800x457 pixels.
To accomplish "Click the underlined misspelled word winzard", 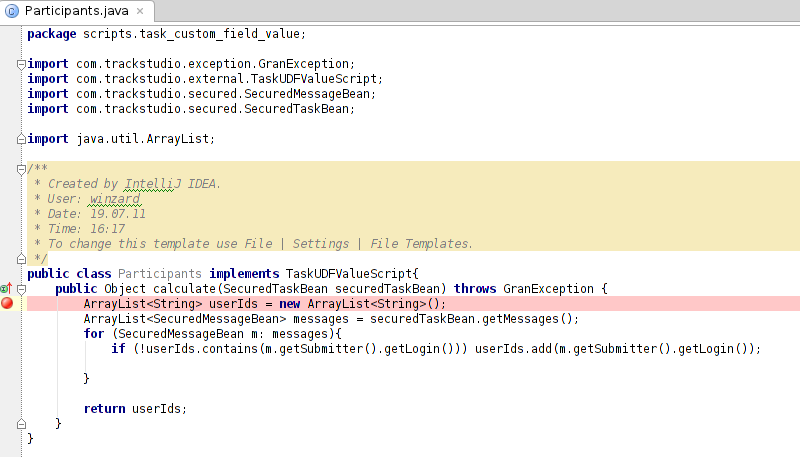I will (122, 199).
